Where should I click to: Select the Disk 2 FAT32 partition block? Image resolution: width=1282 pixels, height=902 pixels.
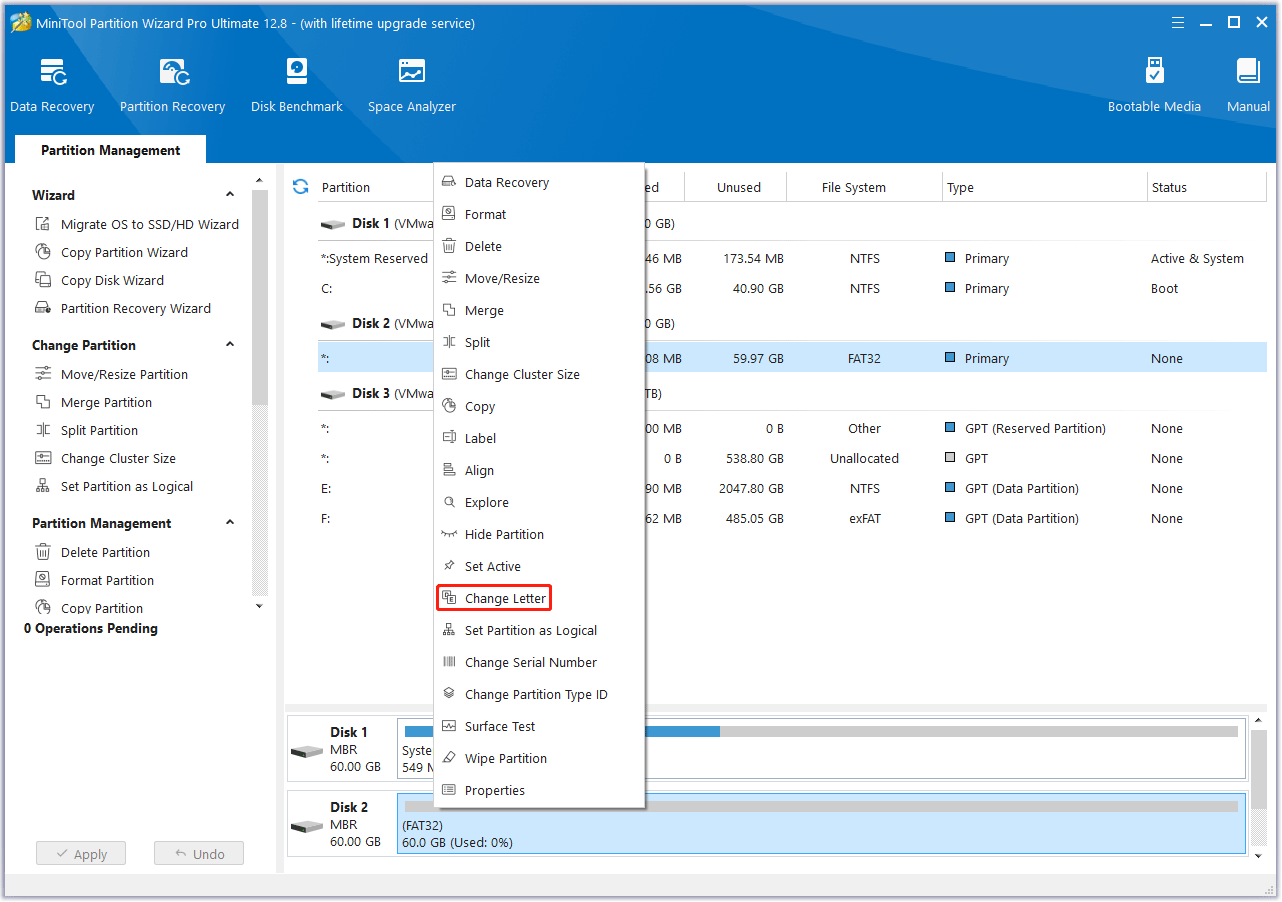822,825
